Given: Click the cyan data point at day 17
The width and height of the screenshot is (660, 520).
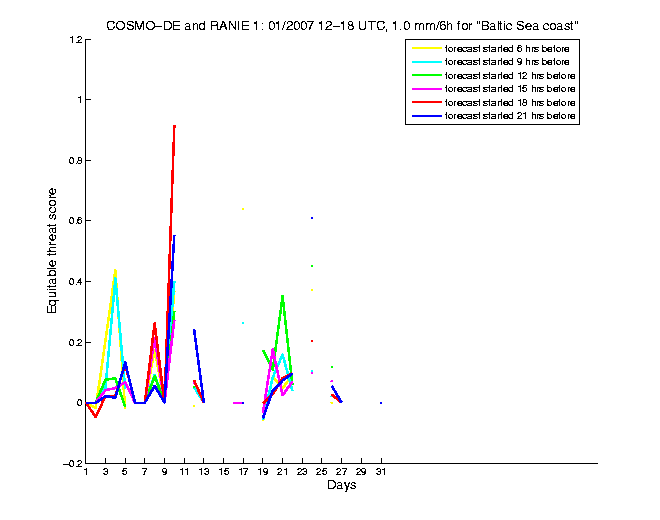Looking at the screenshot, I should (243, 323).
